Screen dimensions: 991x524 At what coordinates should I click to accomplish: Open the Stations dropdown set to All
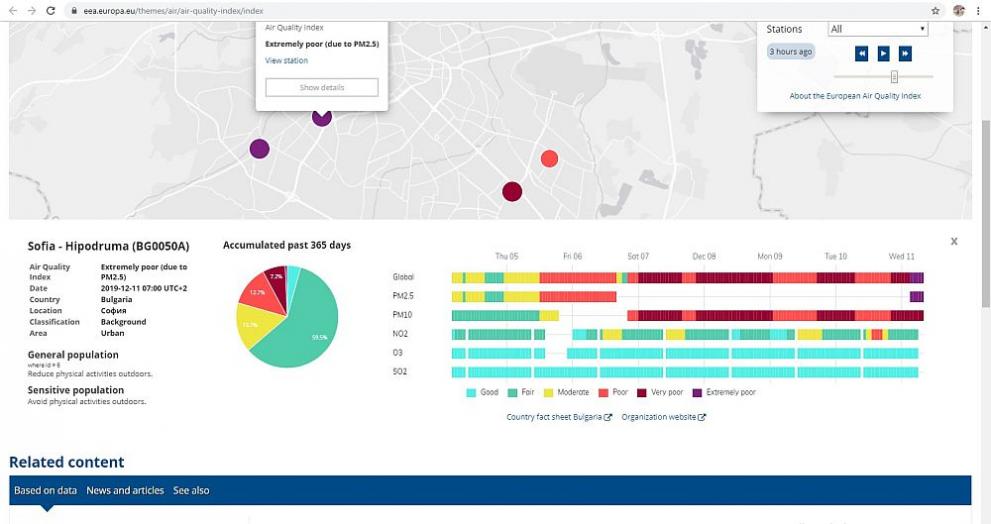pyautogui.click(x=878, y=29)
